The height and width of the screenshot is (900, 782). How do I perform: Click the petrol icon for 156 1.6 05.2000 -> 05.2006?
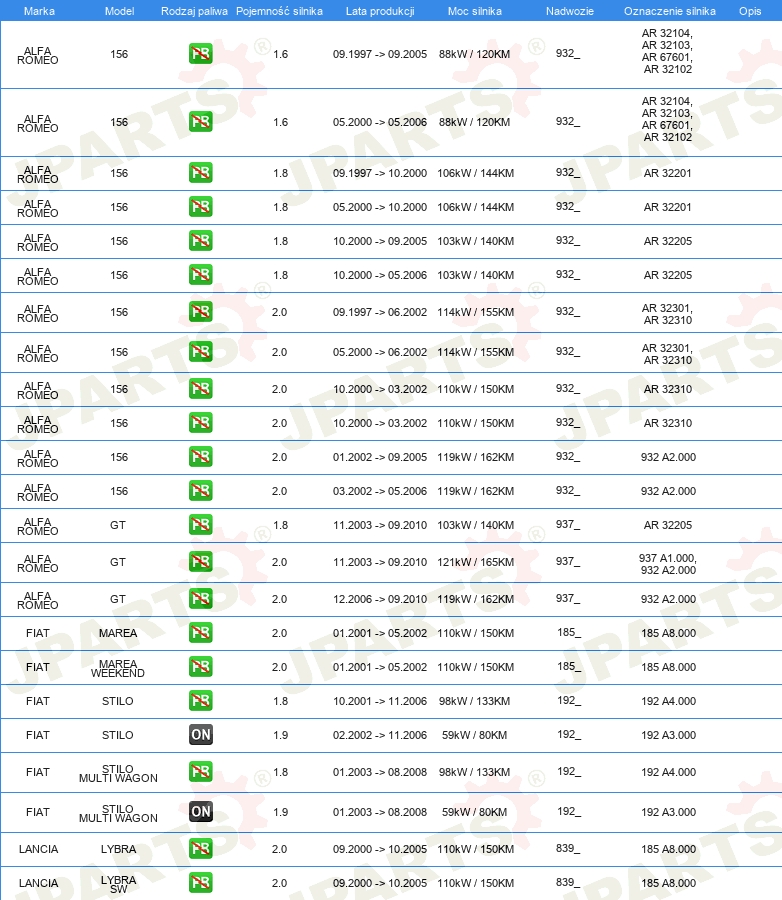(x=200, y=122)
